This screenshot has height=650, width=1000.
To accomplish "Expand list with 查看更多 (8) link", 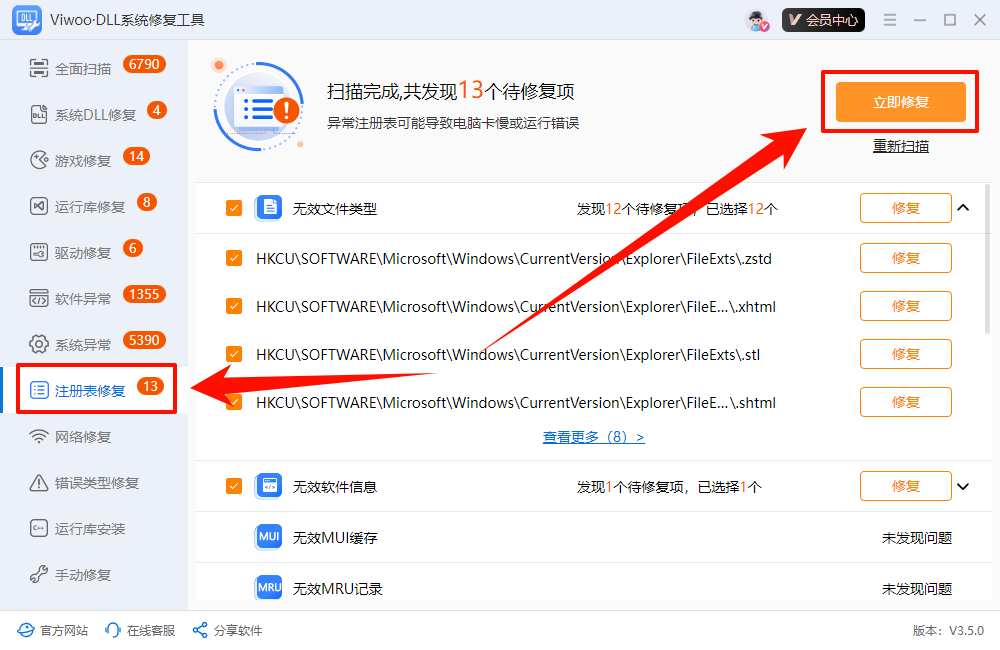I will pos(593,437).
